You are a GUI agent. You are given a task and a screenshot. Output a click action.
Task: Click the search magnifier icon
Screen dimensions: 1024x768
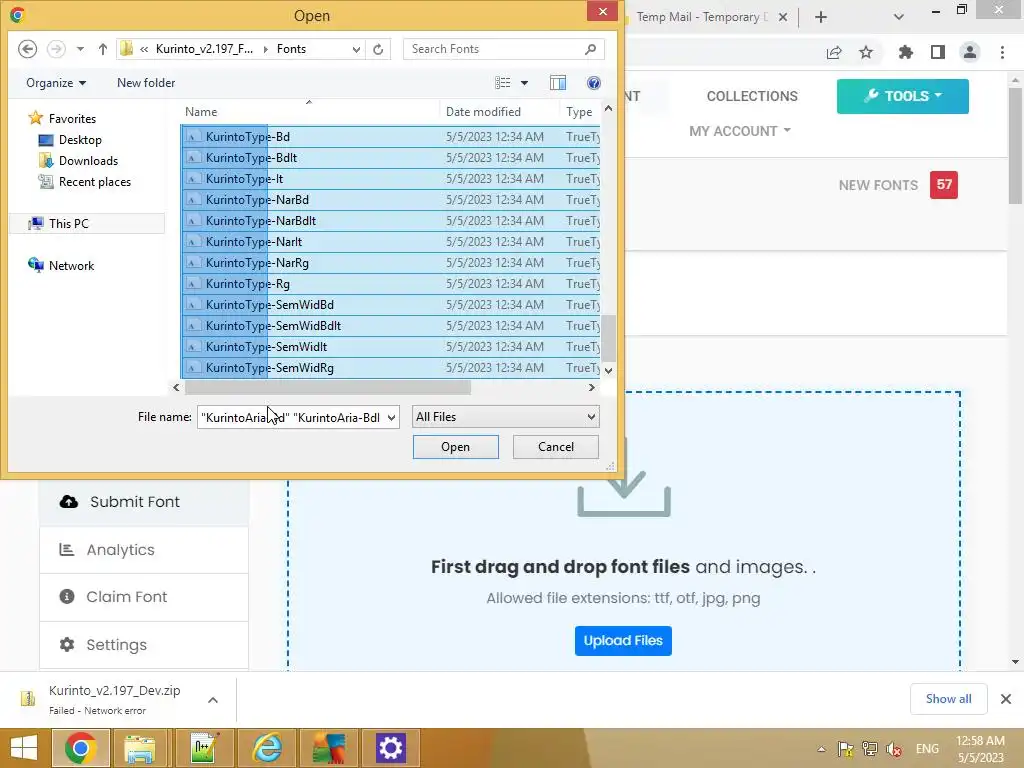590,49
